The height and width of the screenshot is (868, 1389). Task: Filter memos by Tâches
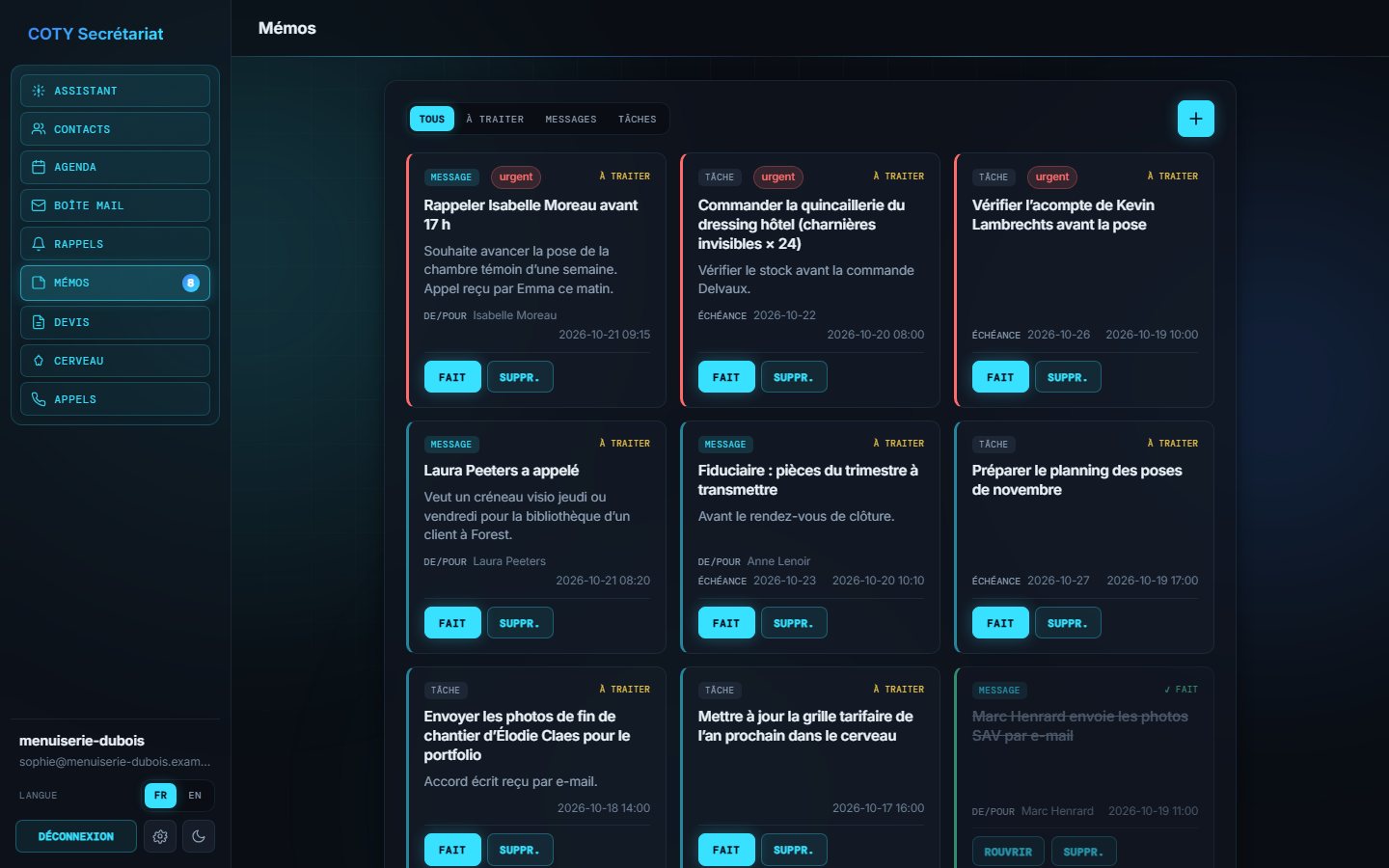(x=638, y=119)
